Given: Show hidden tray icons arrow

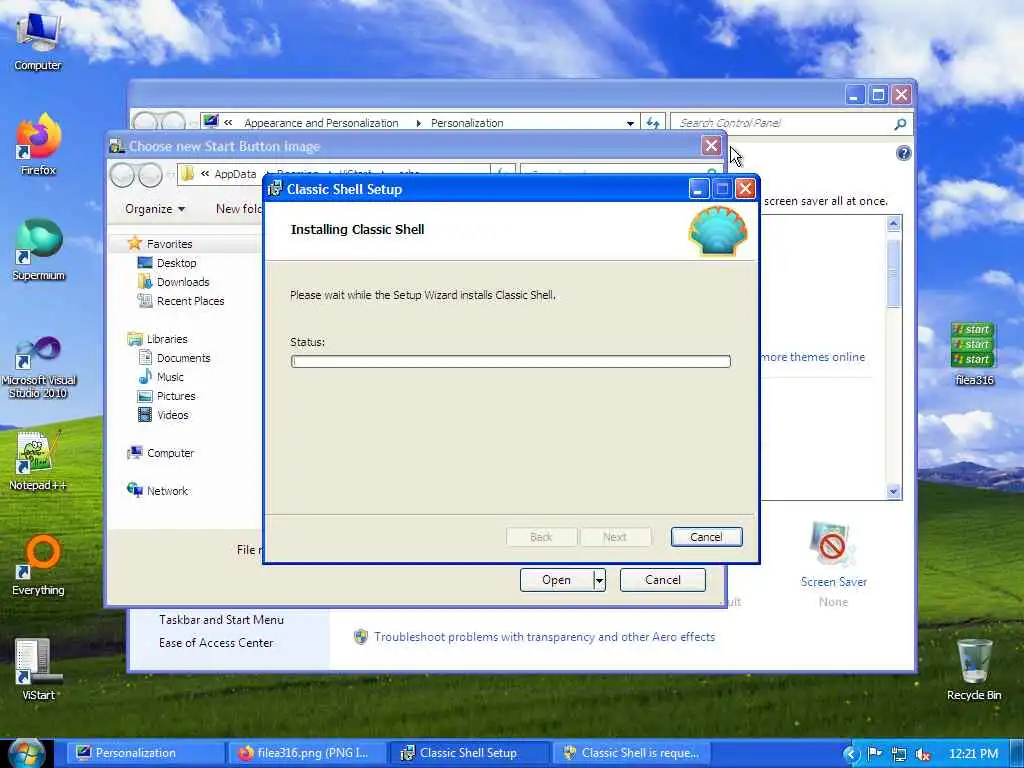Looking at the screenshot, I should pos(850,754).
